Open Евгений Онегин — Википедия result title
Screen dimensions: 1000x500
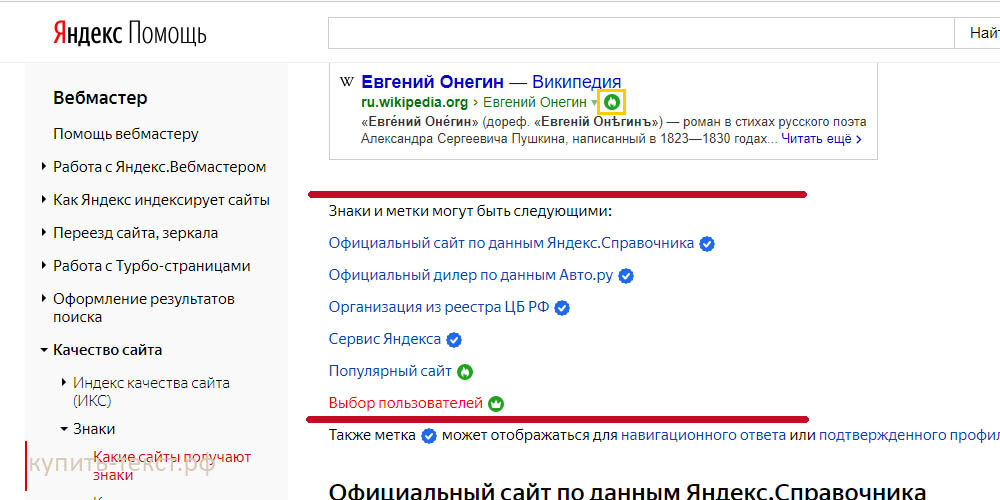[x=491, y=82]
